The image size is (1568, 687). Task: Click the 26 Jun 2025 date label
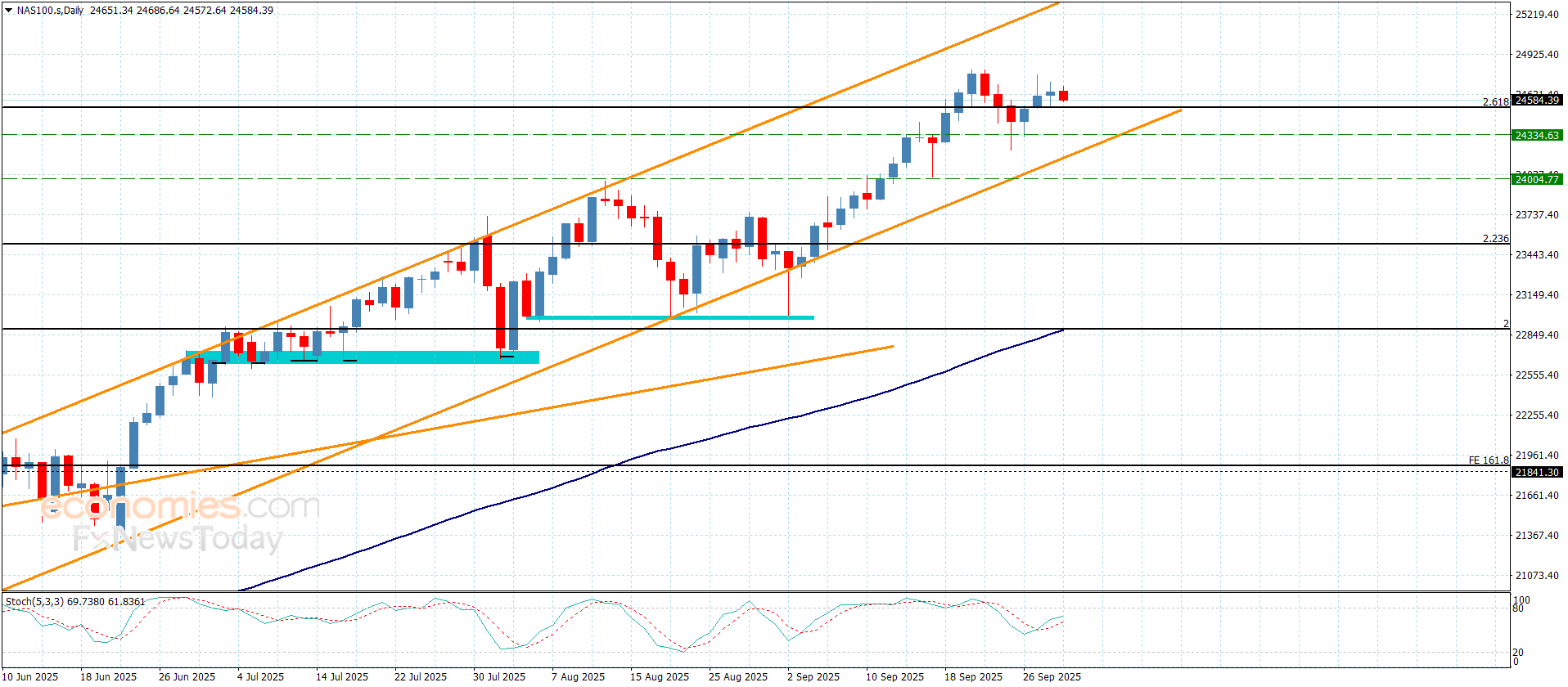[x=187, y=676]
